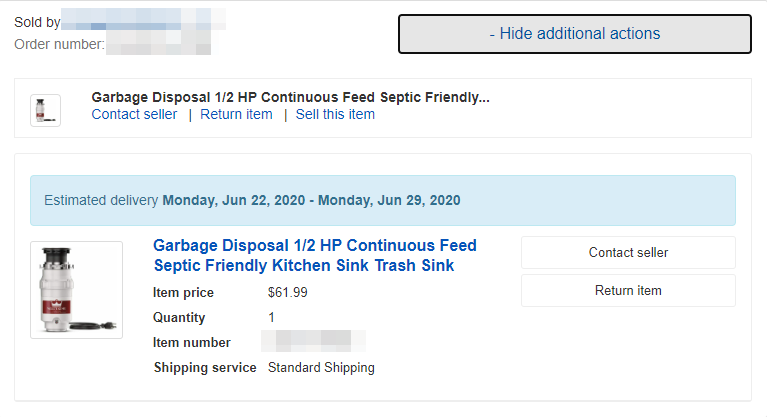Click the $61.99 item price value
Viewport: 767px width, 417px height.
point(288,293)
